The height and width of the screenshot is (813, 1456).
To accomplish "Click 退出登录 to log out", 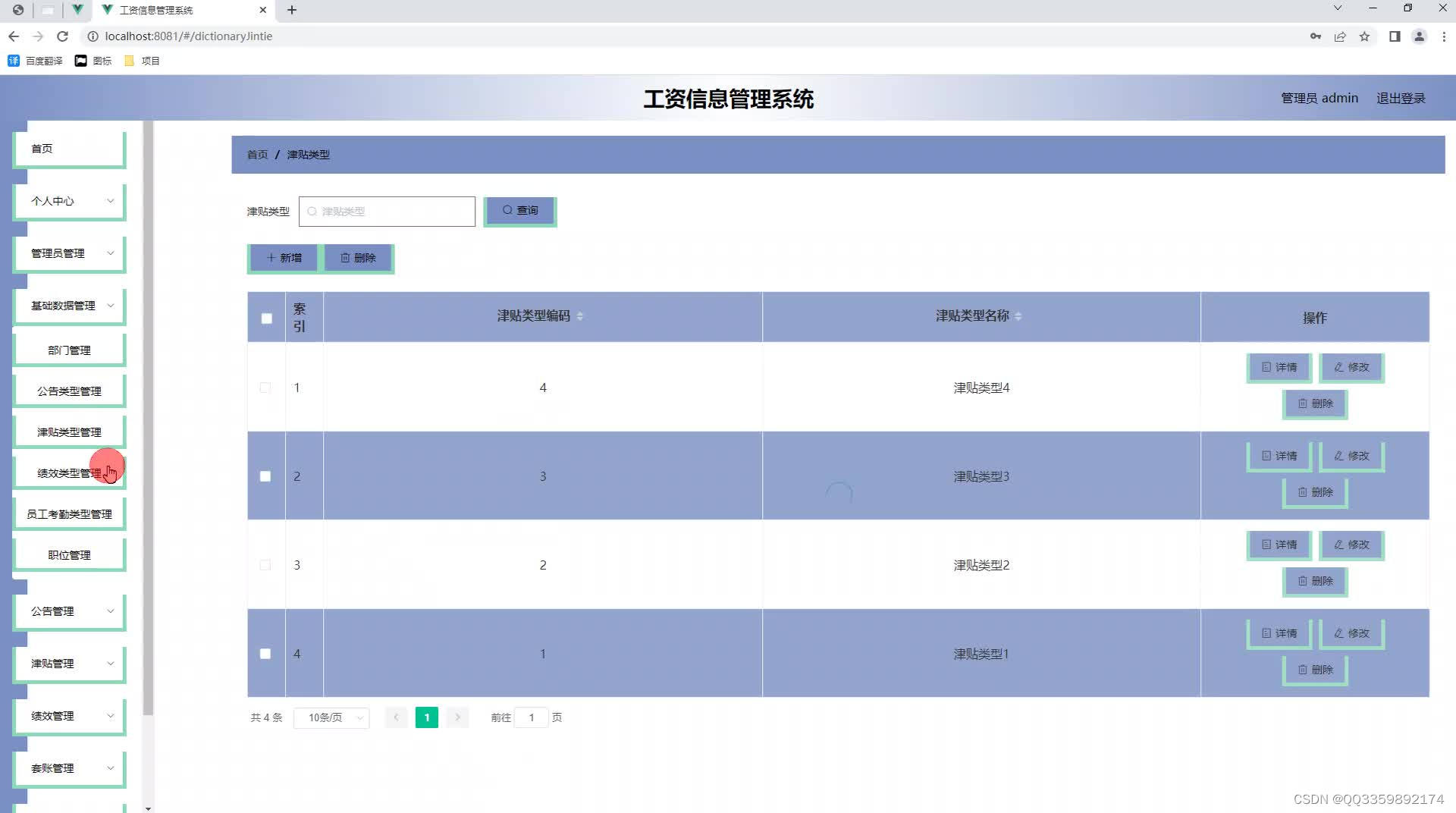I will click(x=1401, y=99).
